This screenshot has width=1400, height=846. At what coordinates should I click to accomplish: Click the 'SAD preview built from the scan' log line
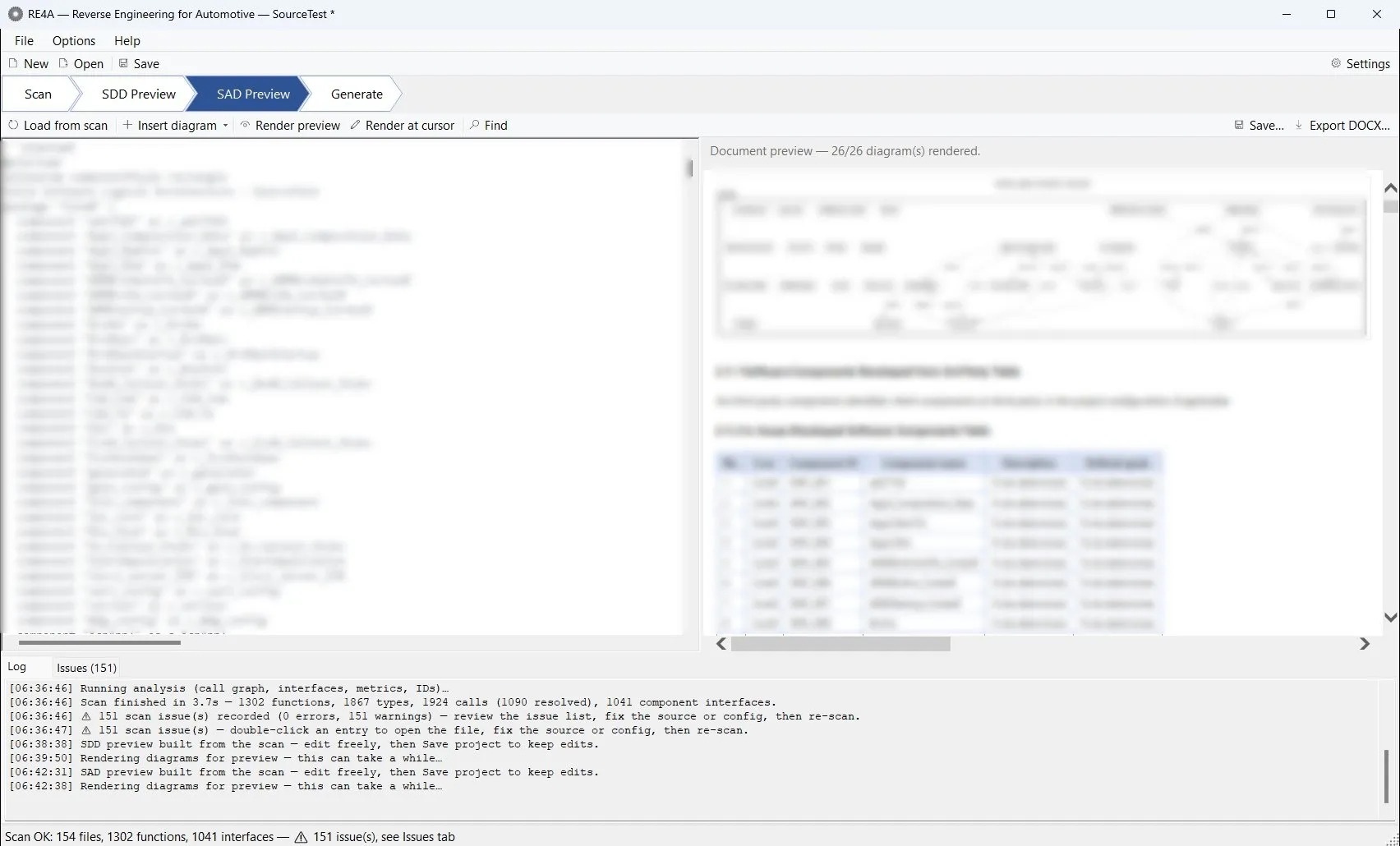304,772
